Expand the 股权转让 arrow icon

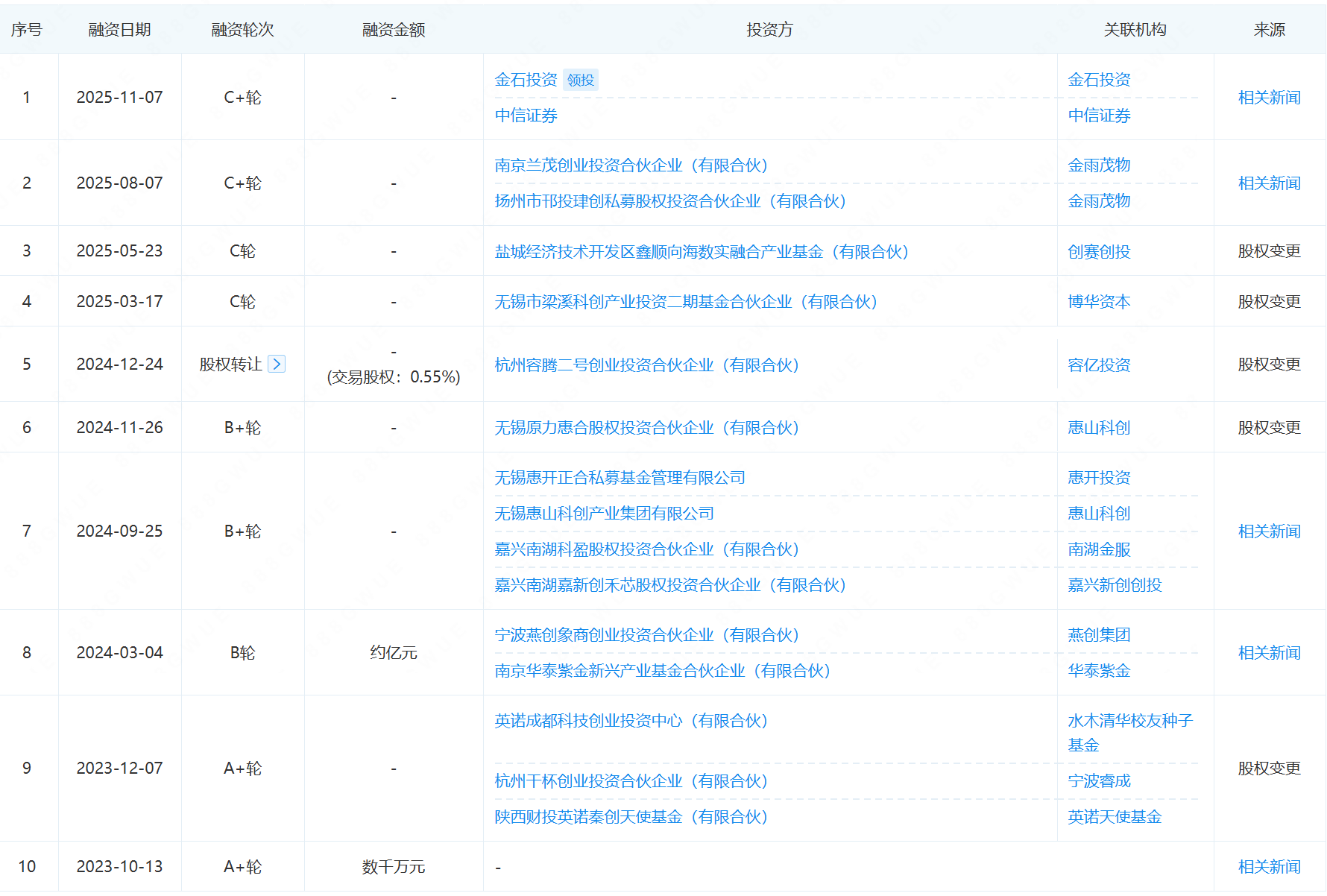point(277,364)
